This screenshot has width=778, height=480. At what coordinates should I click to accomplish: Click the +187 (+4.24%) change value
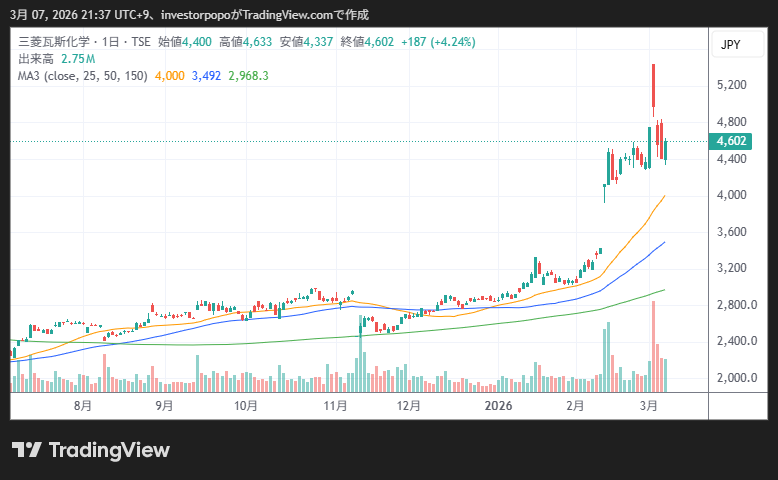[438, 42]
